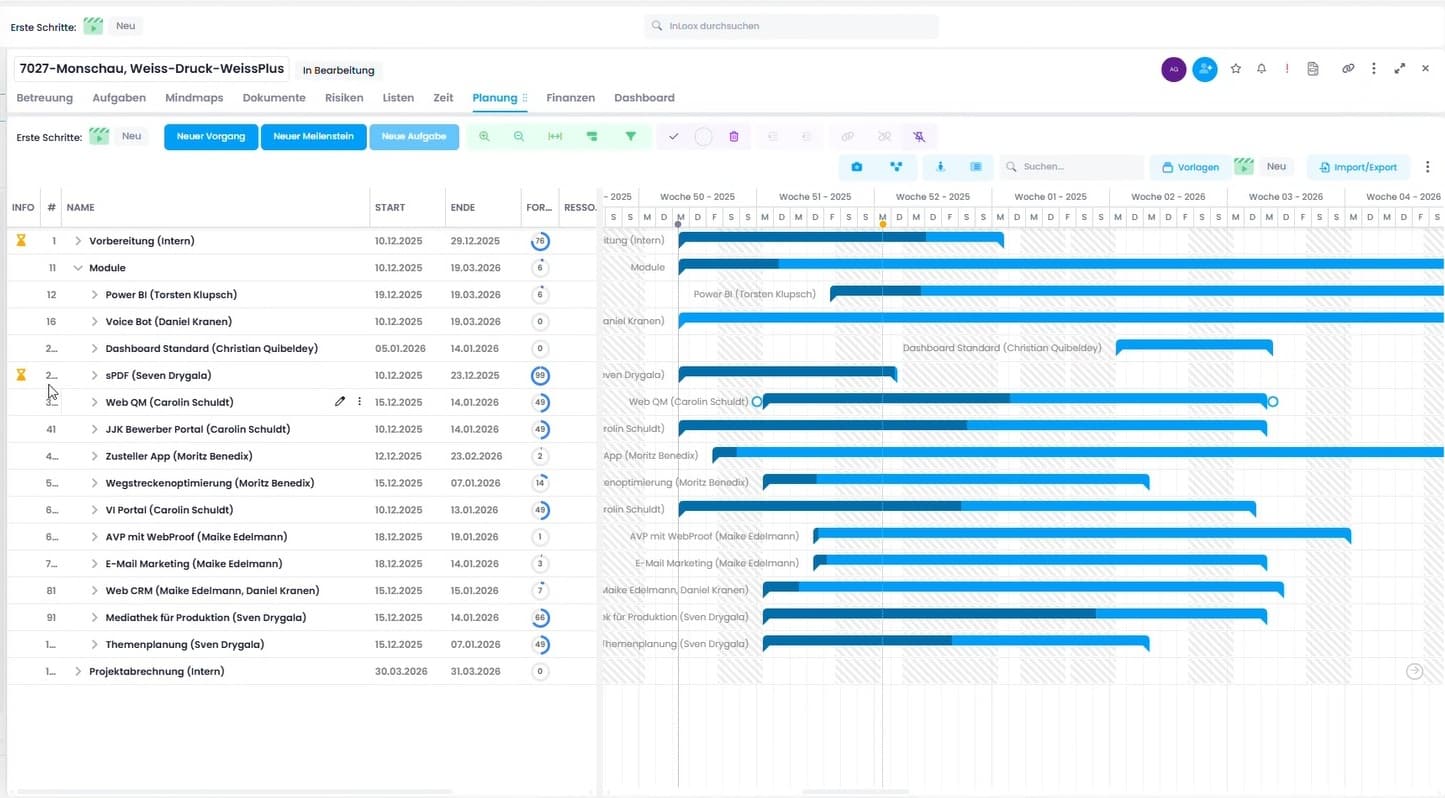The image size is (1445, 798).
Task: Switch to the Finanzen tab
Action: [x=570, y=98]
